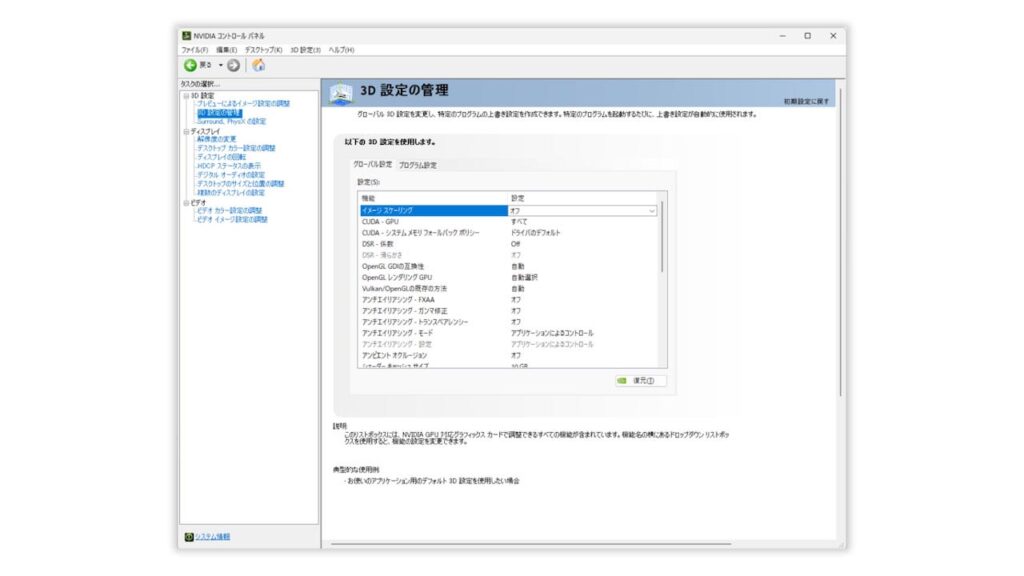Image resolution: width=1024 pixels, height=576 pixels.
Task: Select プレビューによるイメージ設定の調整 in tree
Action: pyautogui.click(x=243, y=104)
